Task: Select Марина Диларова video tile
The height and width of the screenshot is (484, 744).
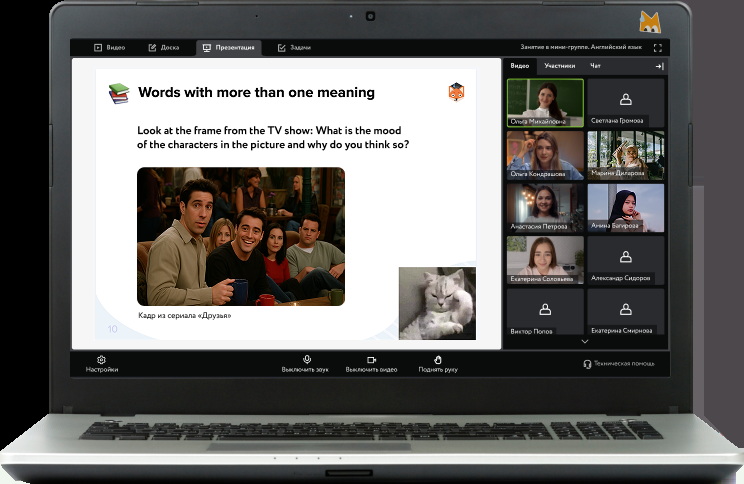Action: [626, 156]
